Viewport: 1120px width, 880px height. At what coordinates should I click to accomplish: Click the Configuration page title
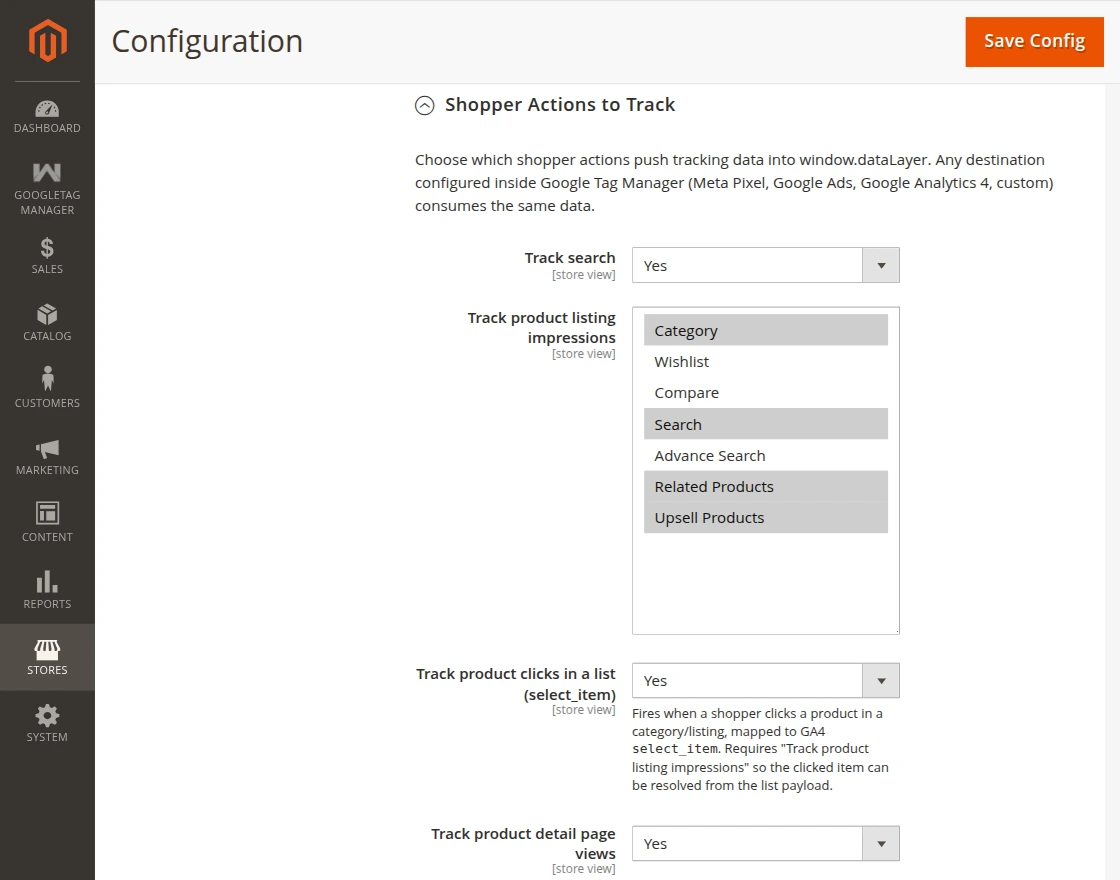pos(207,41)
